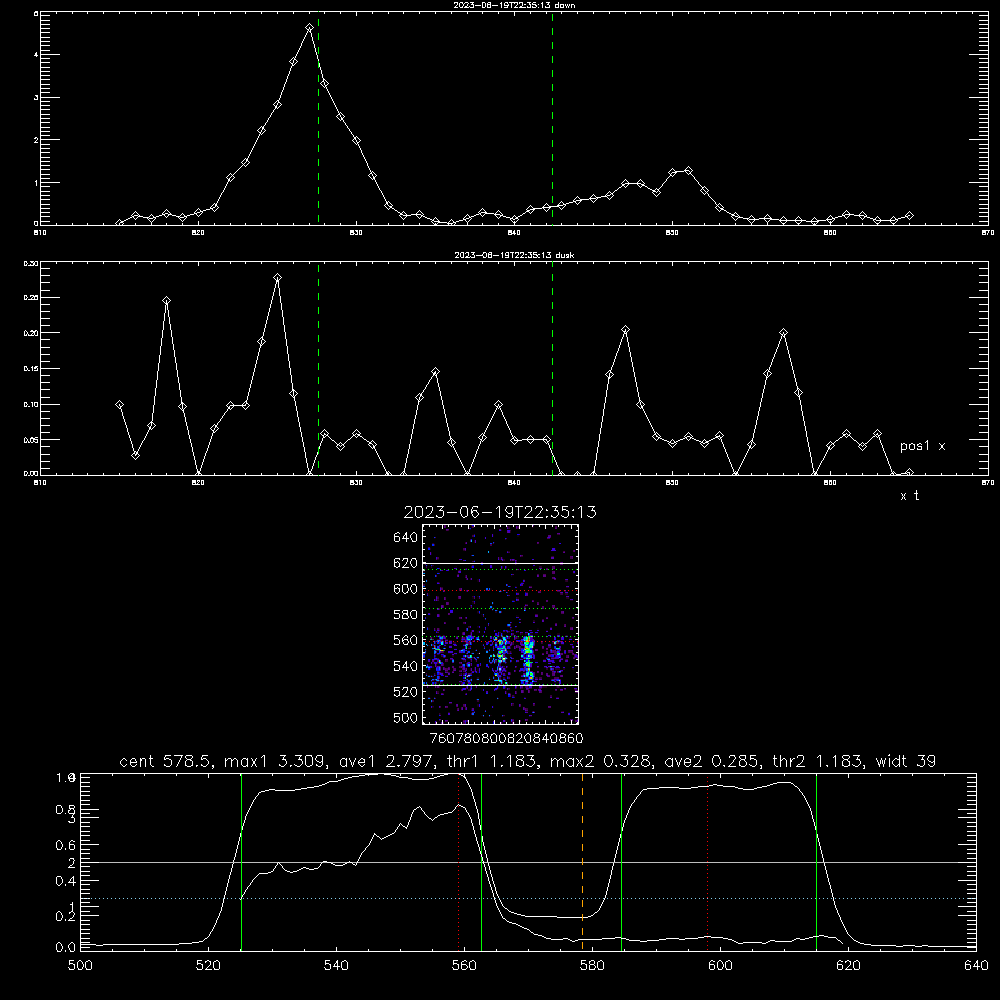Click the 'x t' label below the dusk plot
The width and height of the screenshot is (1000, 1000).
coord(909,496)
